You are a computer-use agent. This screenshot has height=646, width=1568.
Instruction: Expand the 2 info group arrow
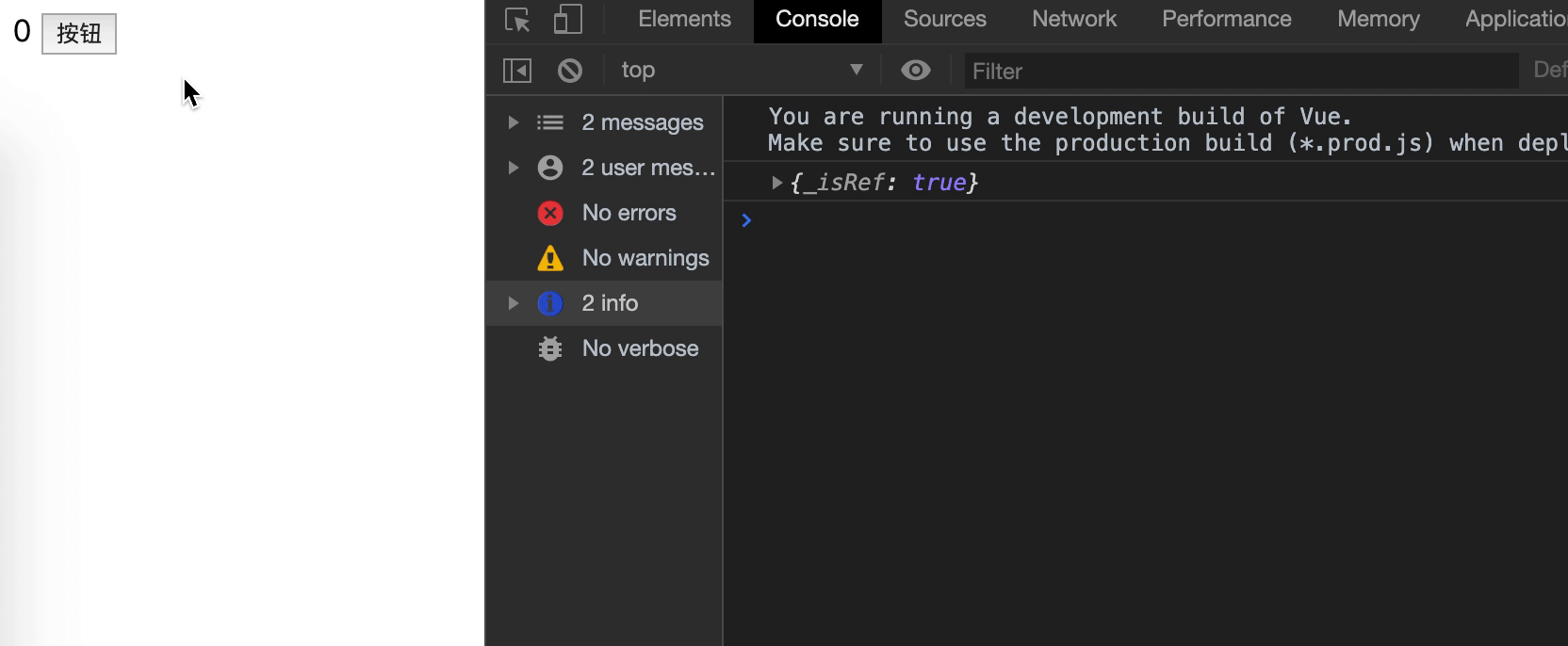(x=514, y=303)
